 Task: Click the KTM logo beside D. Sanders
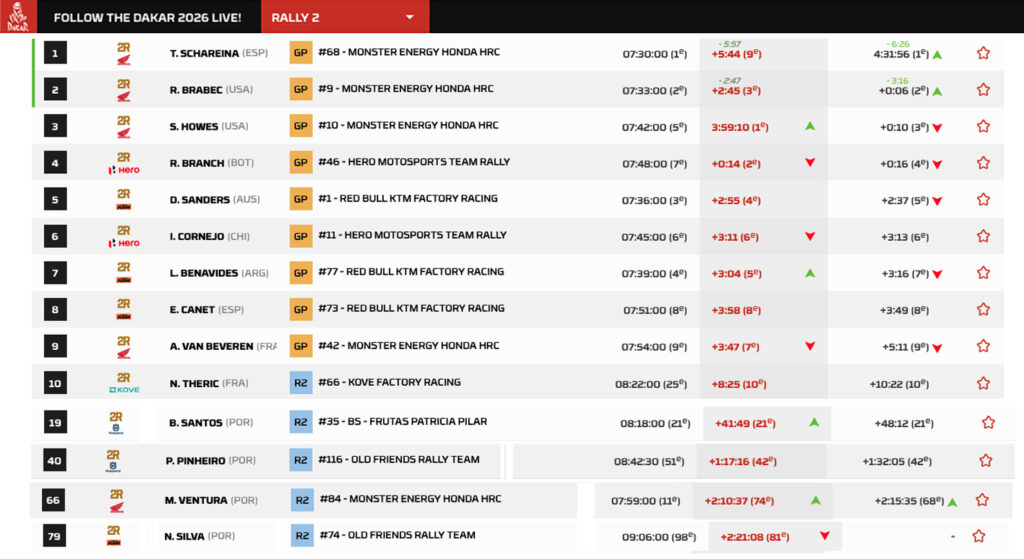click(123, 200)
